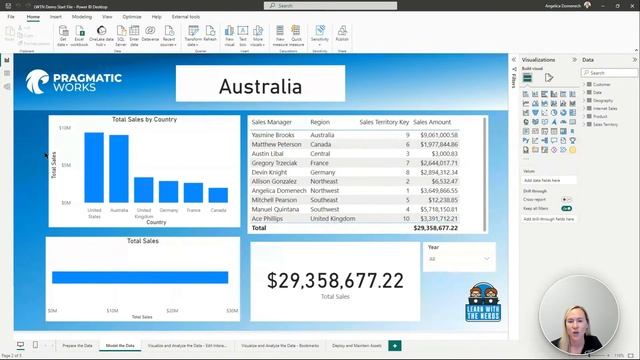Open the File menu
Image resolution: width=640 pixels, height=360 pixels.
(x=11, y=17)
